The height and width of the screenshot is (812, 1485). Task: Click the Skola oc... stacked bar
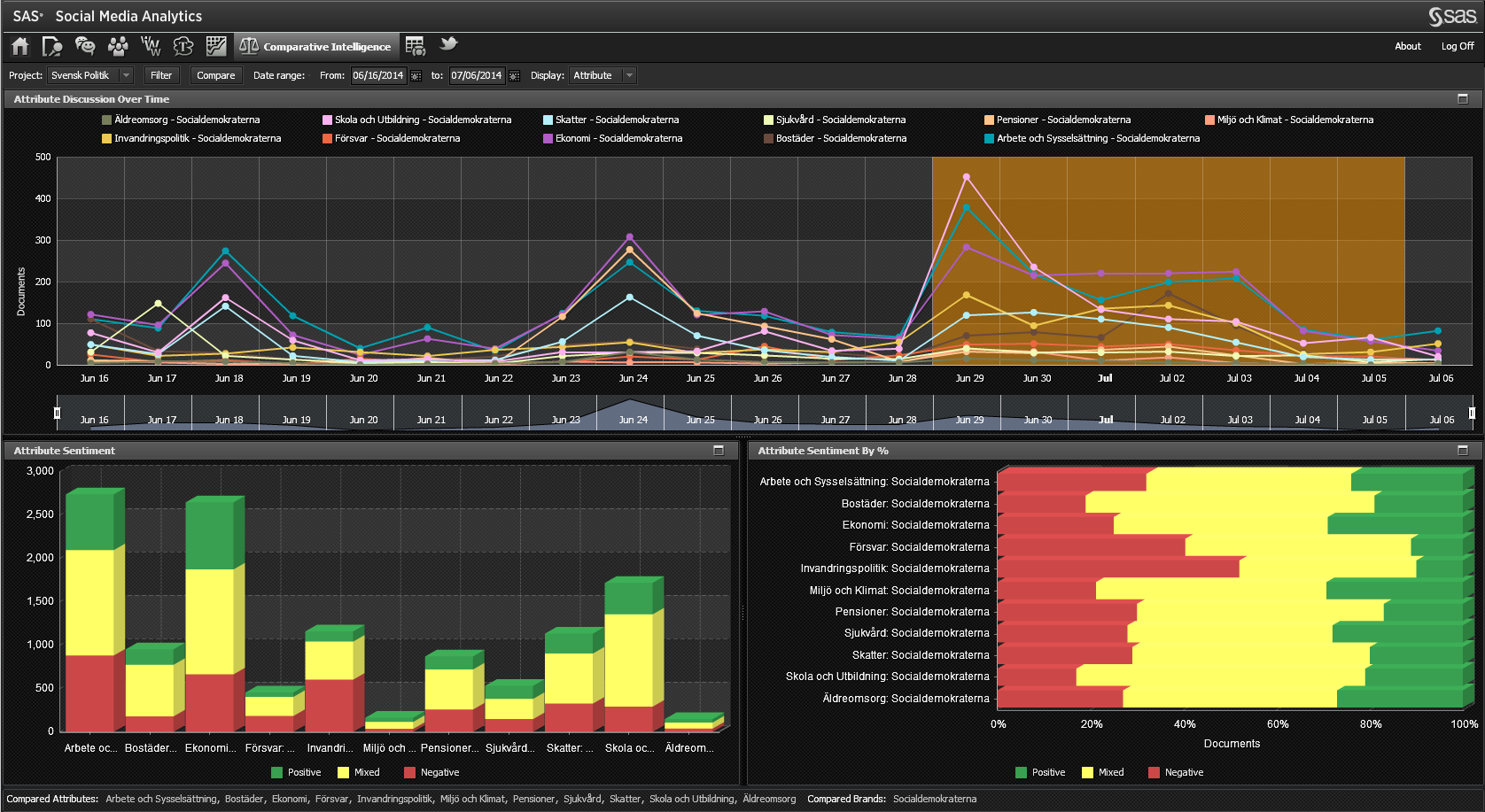(634, 654)
